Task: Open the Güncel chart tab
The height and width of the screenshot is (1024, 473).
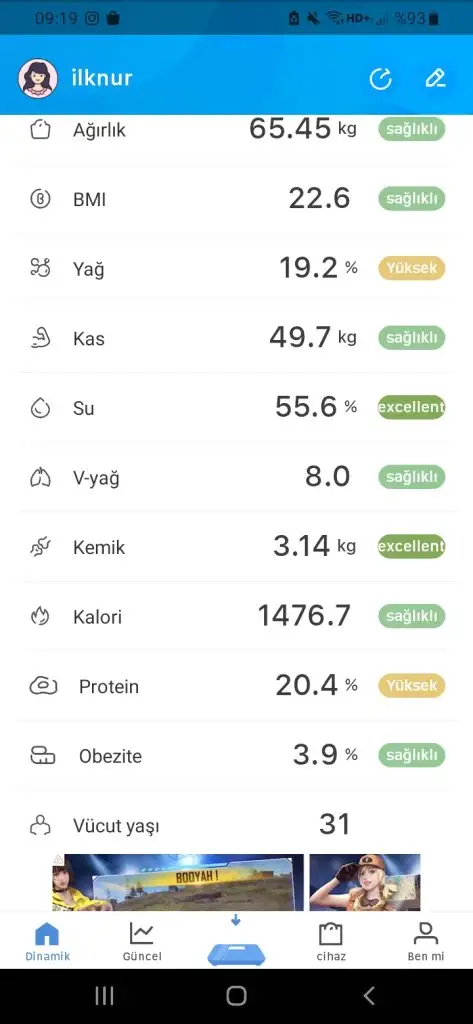Action: point(142,941)
